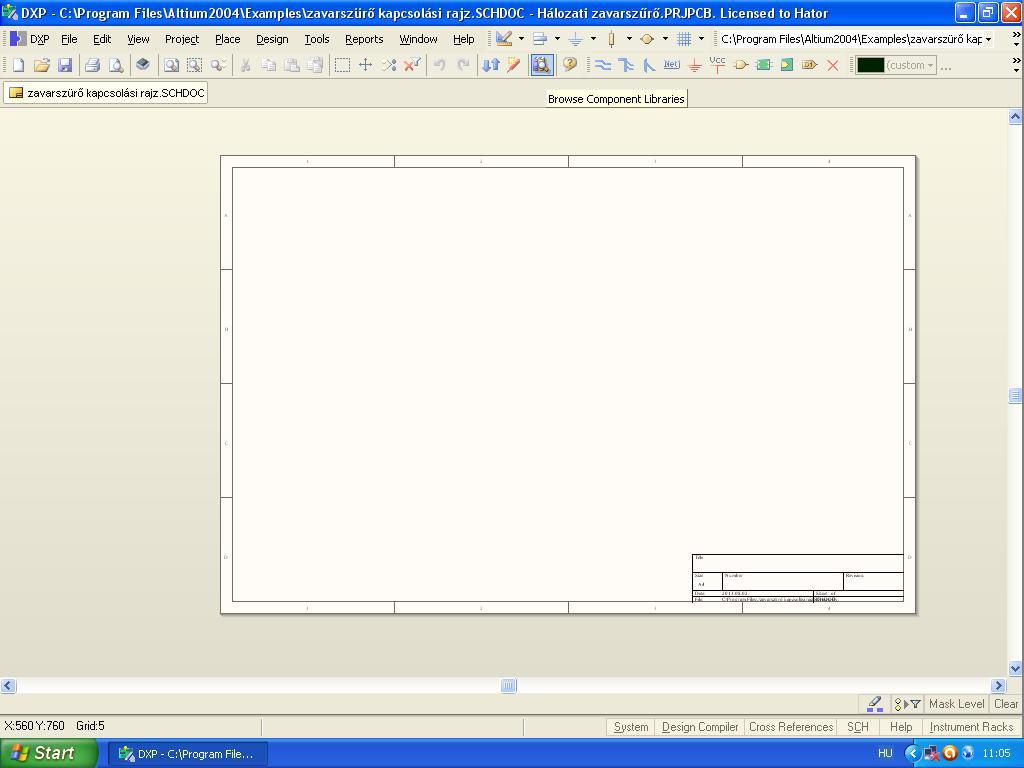Select the Place Net Label tool

click(x=671, y=65)
